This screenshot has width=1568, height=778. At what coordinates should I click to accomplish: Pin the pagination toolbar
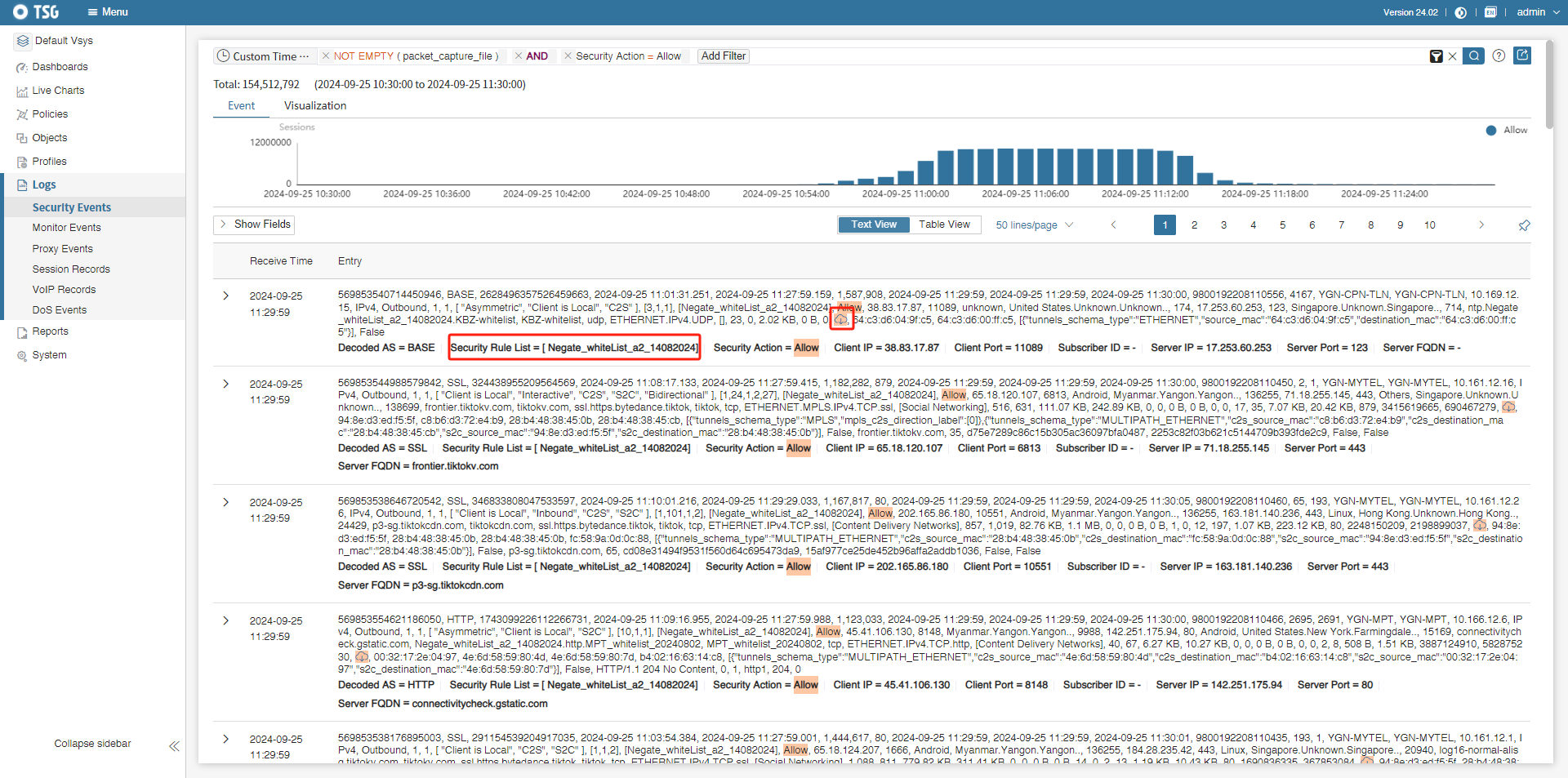click(1524, 225)
